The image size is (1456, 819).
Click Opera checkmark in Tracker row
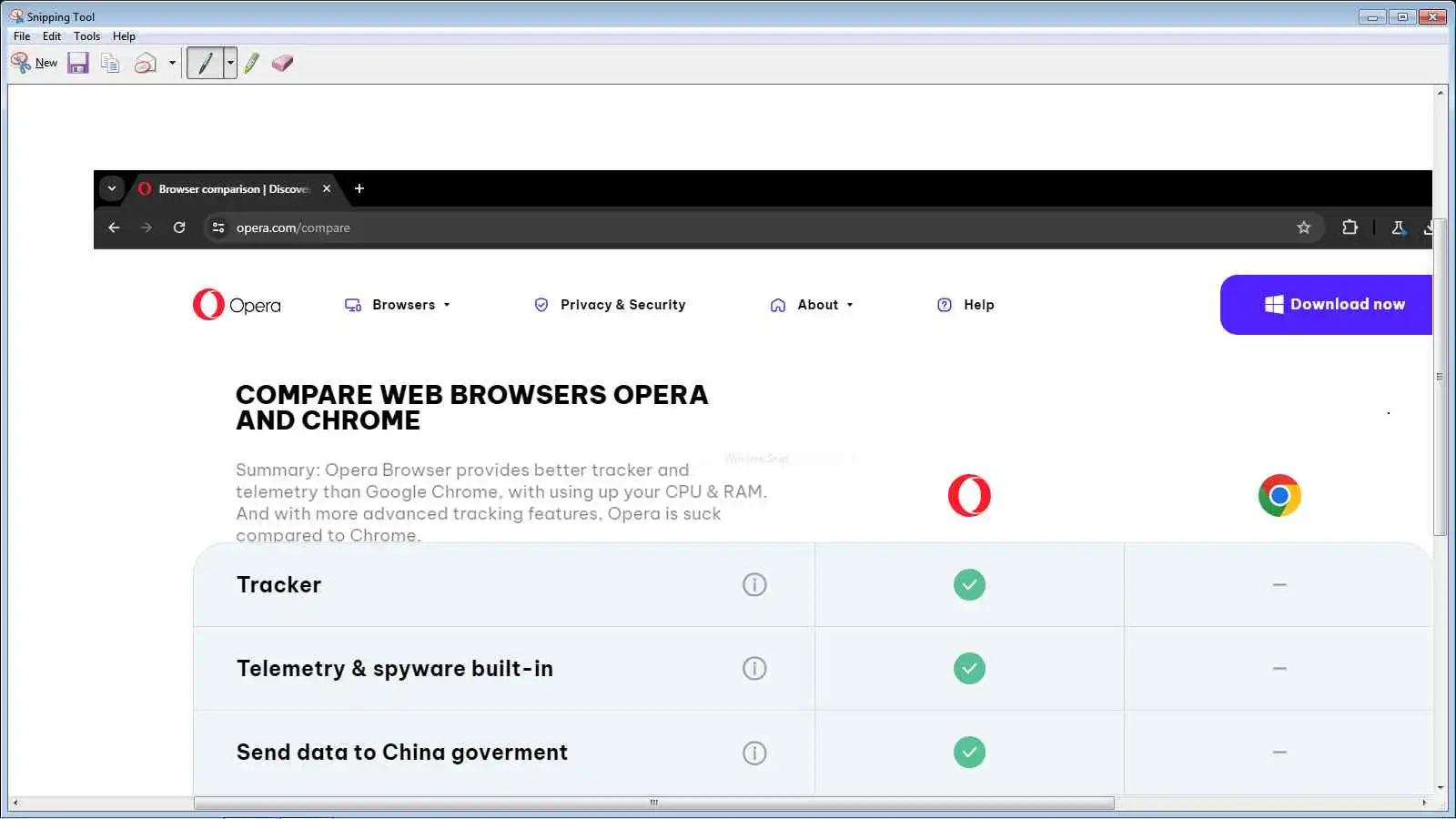pos(969,584)
